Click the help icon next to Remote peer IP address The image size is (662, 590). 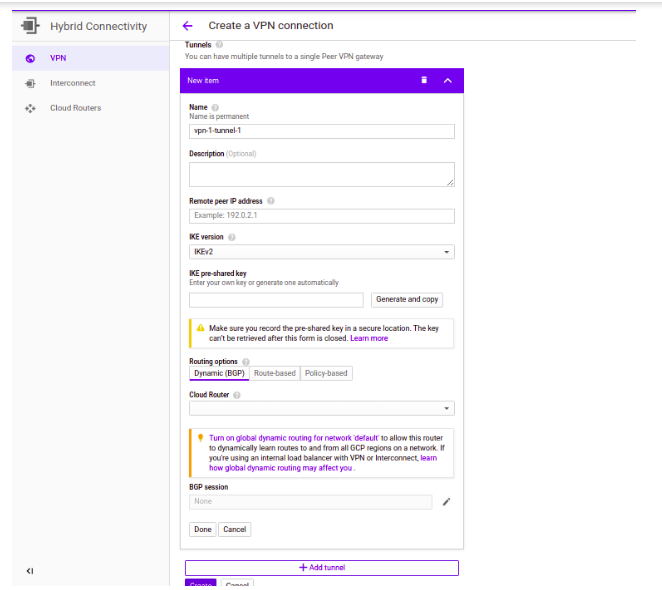pyautogui.click(x=271, y=201)
